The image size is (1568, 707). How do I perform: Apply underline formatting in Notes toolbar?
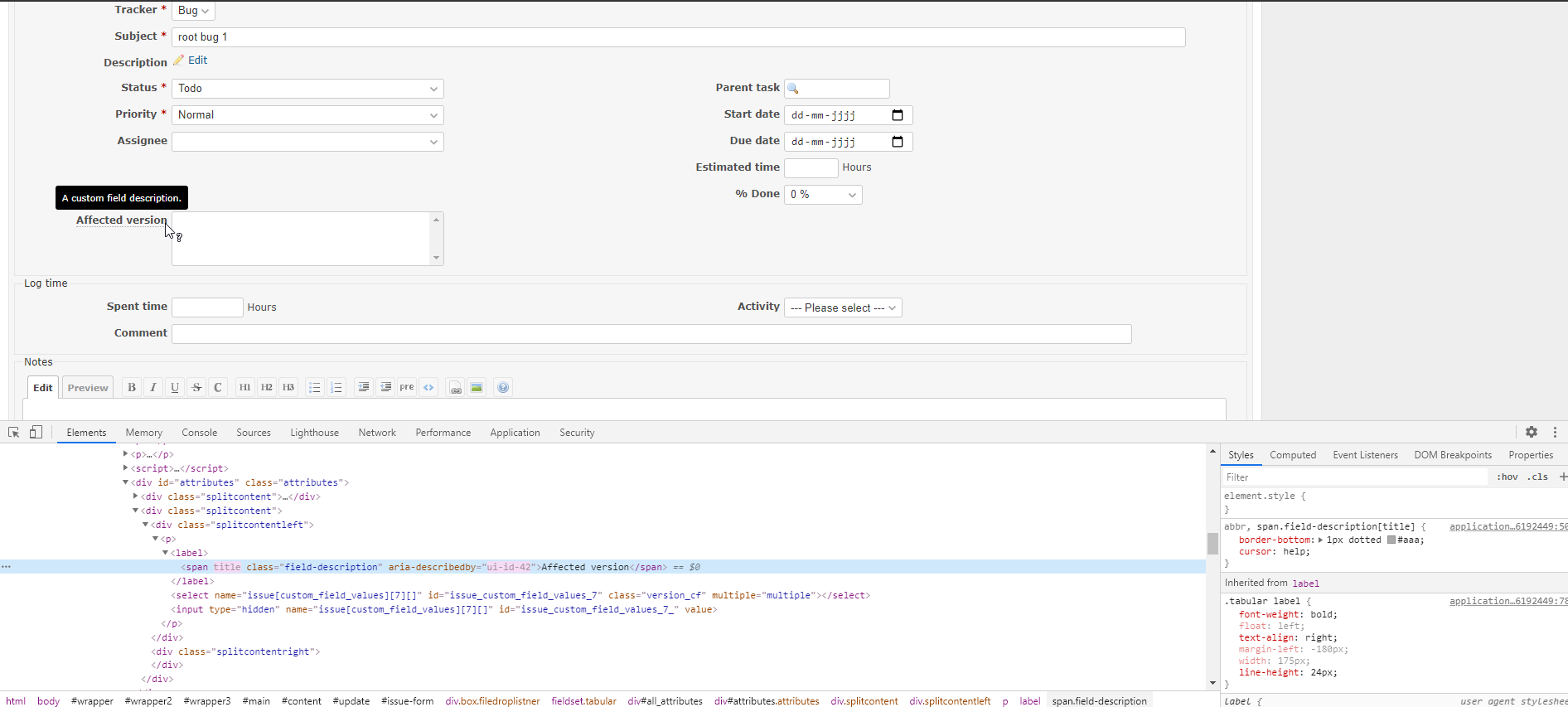point(175,387)
